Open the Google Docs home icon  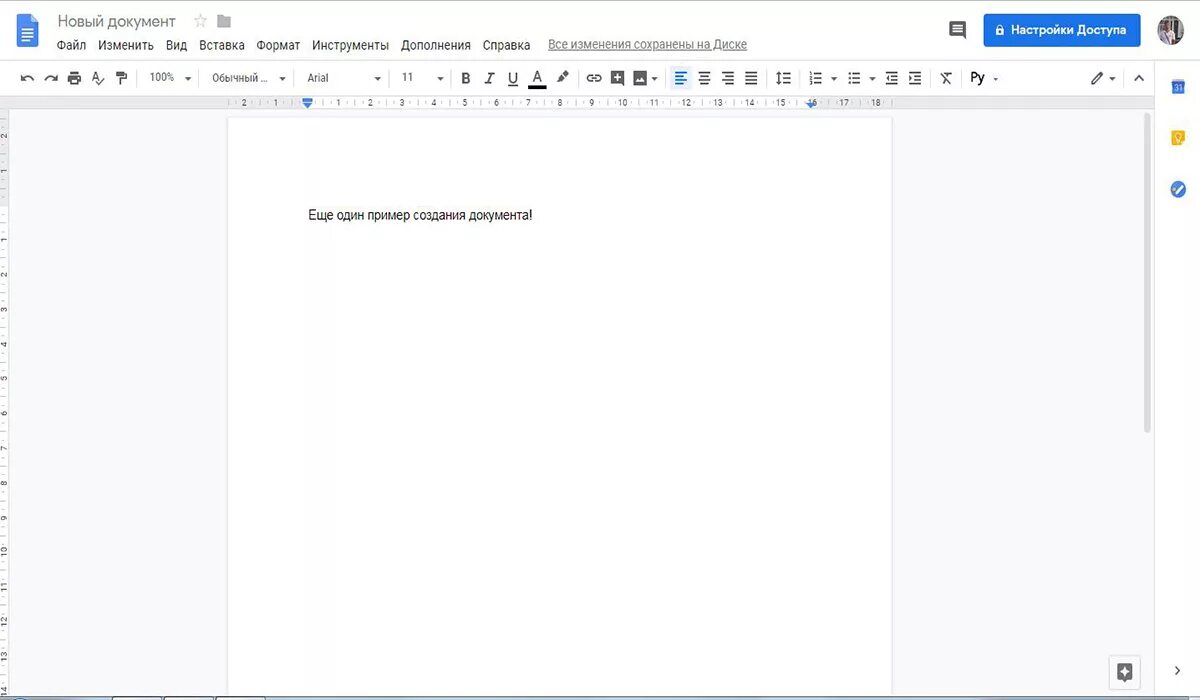click(27, 31)
